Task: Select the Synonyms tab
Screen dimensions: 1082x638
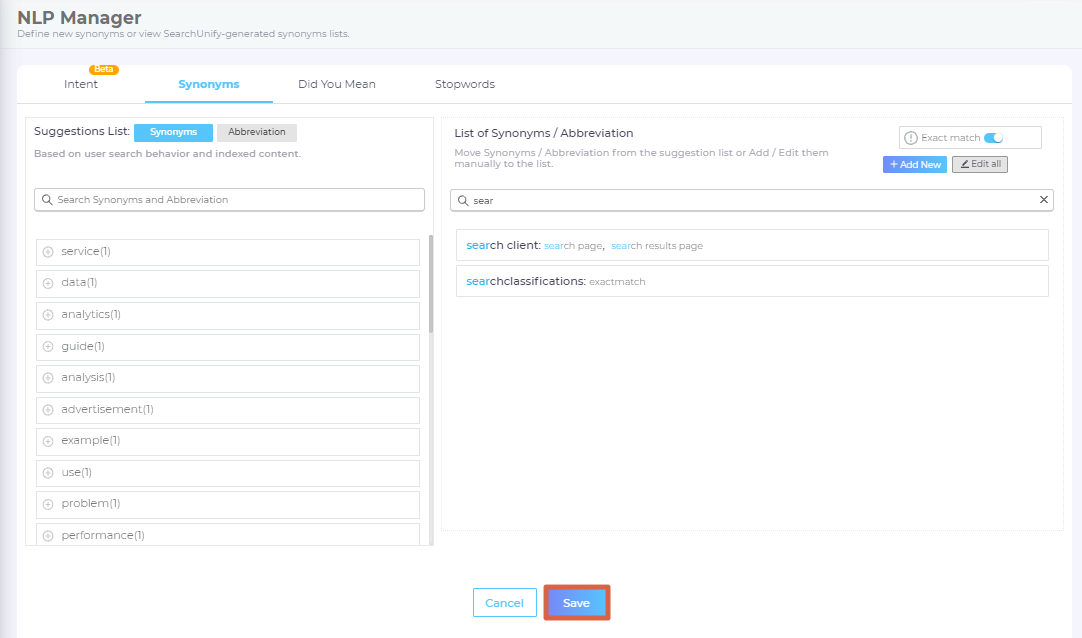Action: (x=208, y=84)
